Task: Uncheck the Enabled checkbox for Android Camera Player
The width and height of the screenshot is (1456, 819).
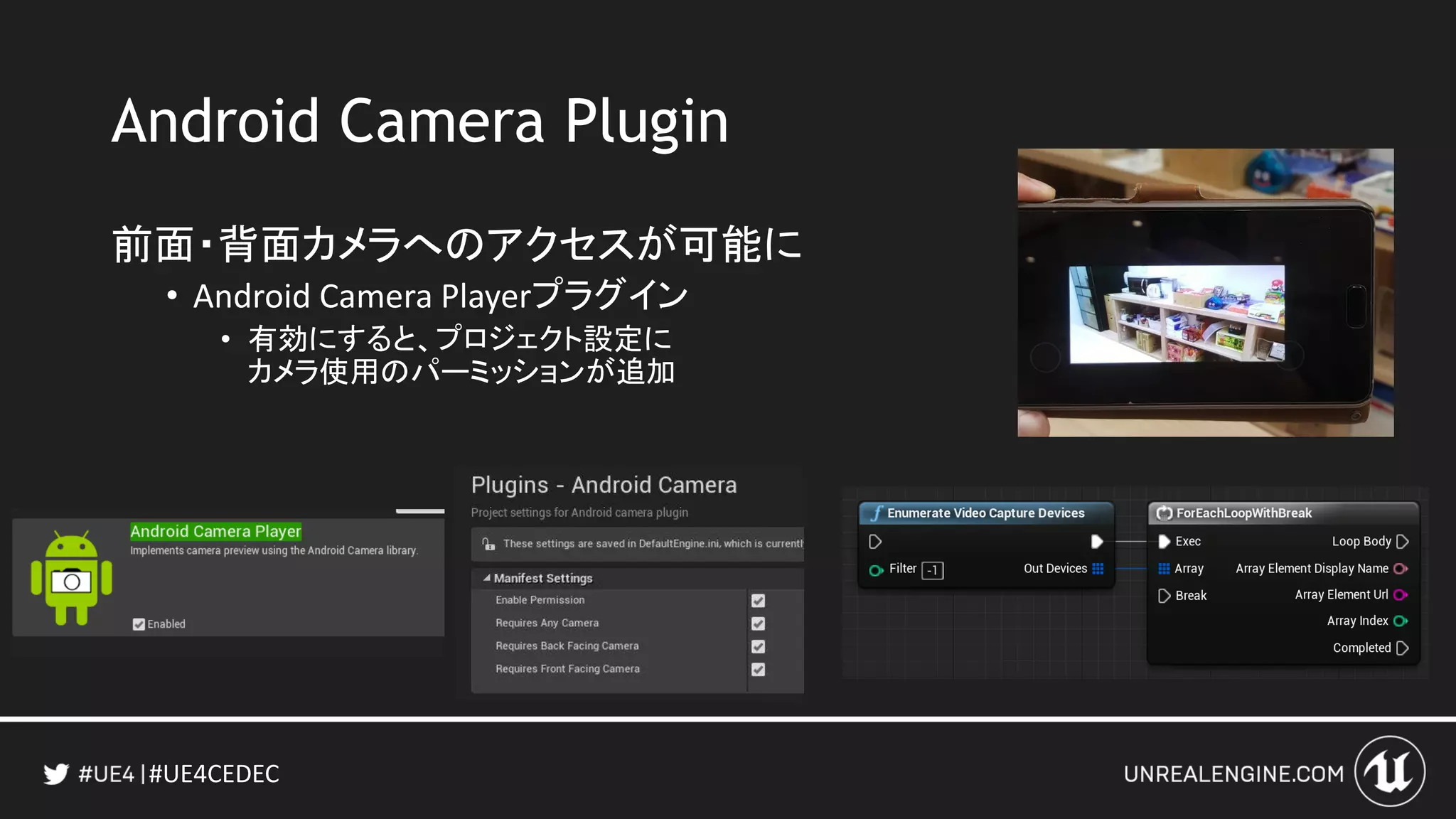Action: coord(139,624)
